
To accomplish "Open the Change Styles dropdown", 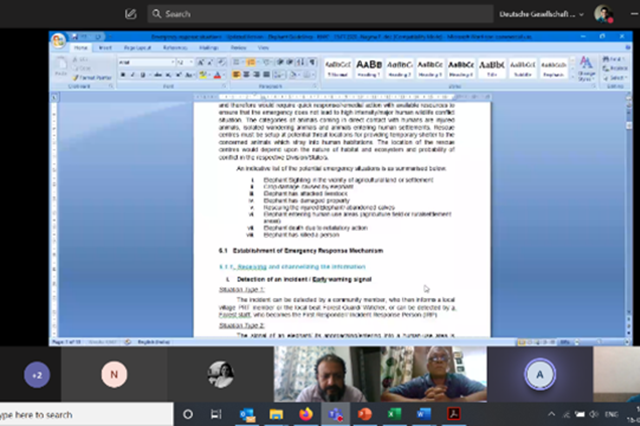I will coord(586,68).
